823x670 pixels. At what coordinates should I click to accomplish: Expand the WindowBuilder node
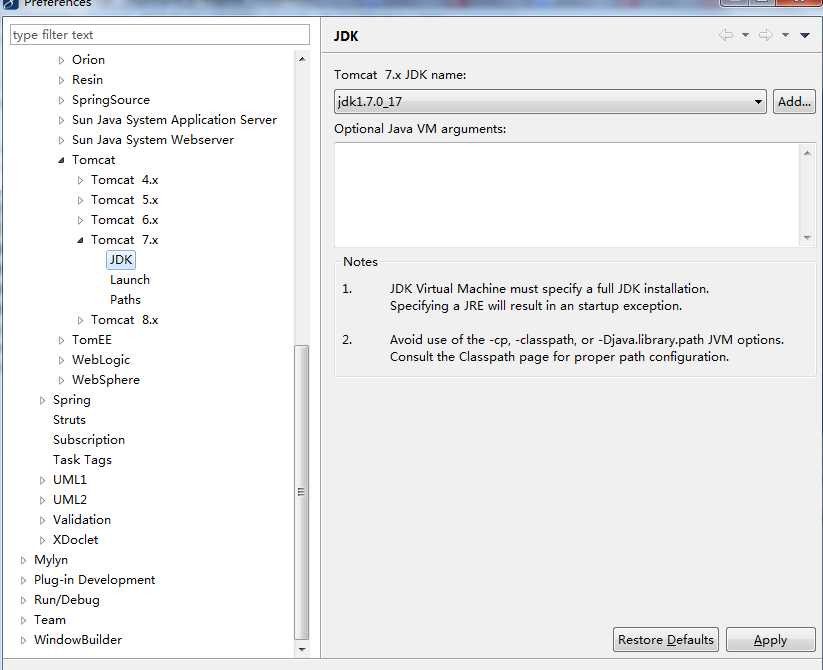click(x=24, y=640)
